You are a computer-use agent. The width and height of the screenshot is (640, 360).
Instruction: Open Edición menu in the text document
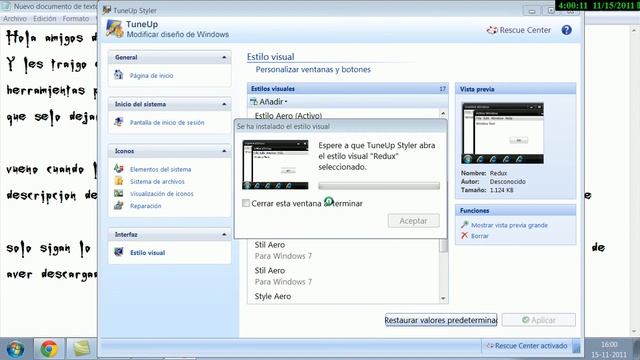click(44, 19)
